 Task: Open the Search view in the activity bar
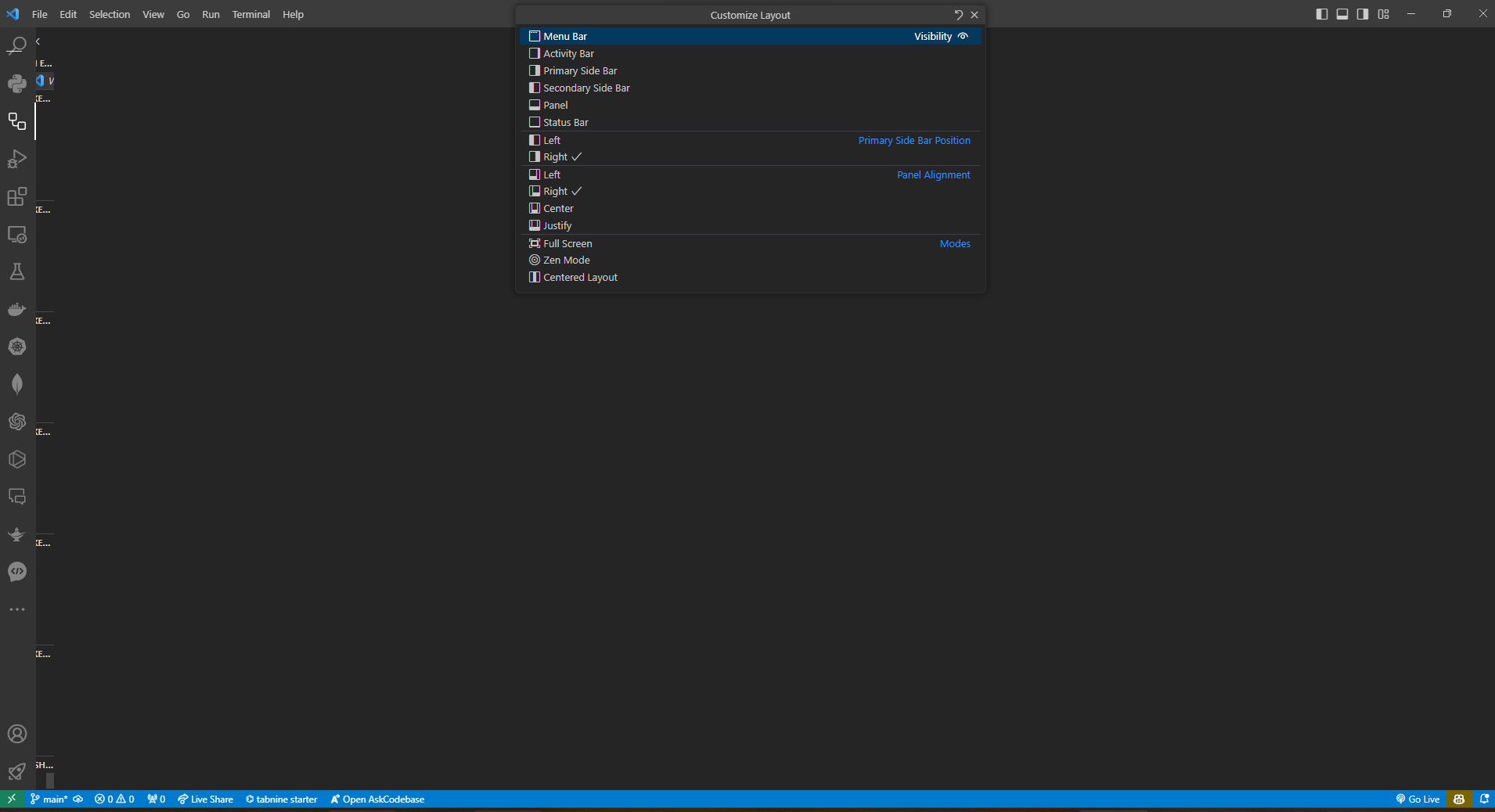17,46
